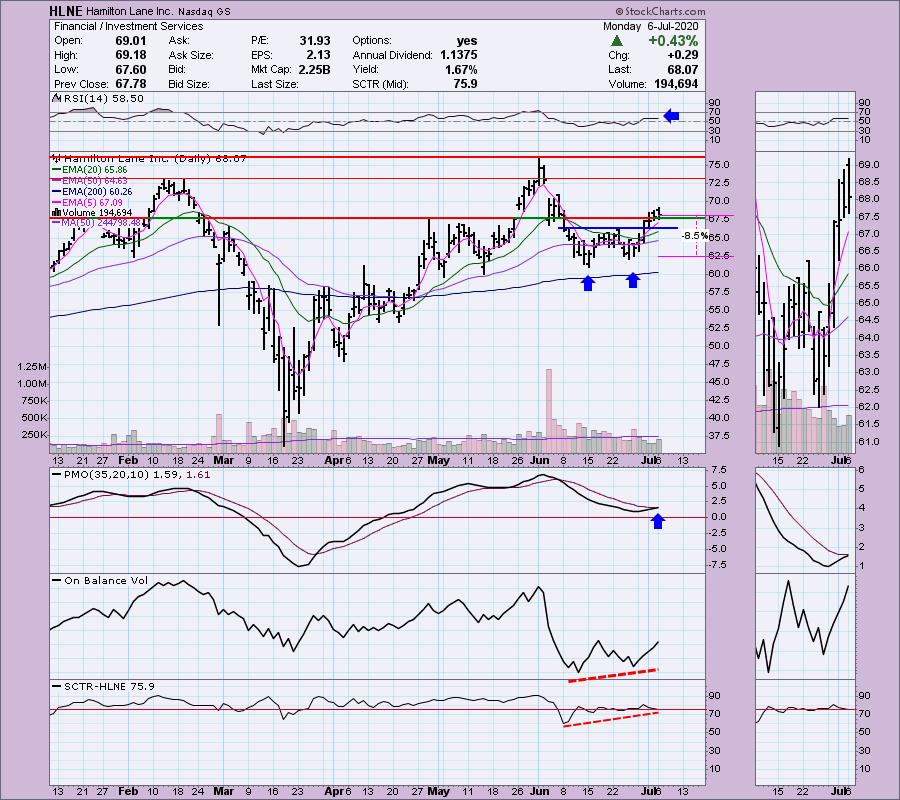
Task: Click the 'Financial / Investment Services' sector text
Action: (129, 26)
